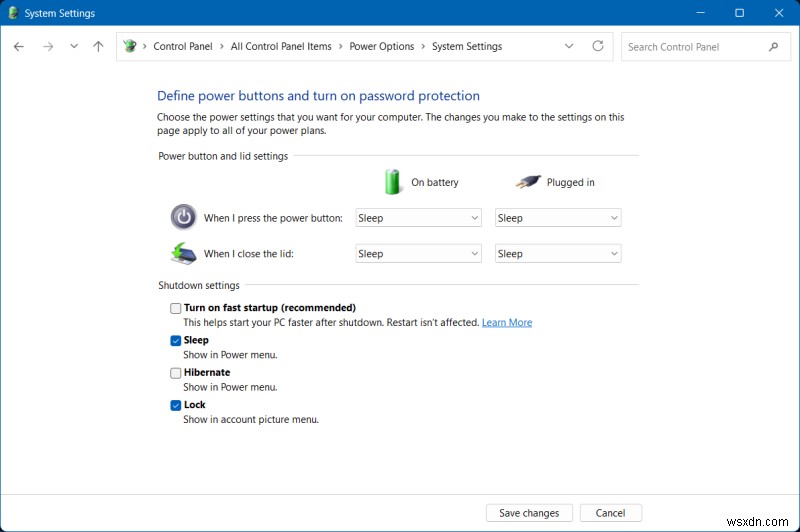Open close lid Plugged in dropdown
Screen dimensions: 800x532
[x=558, y=254]
